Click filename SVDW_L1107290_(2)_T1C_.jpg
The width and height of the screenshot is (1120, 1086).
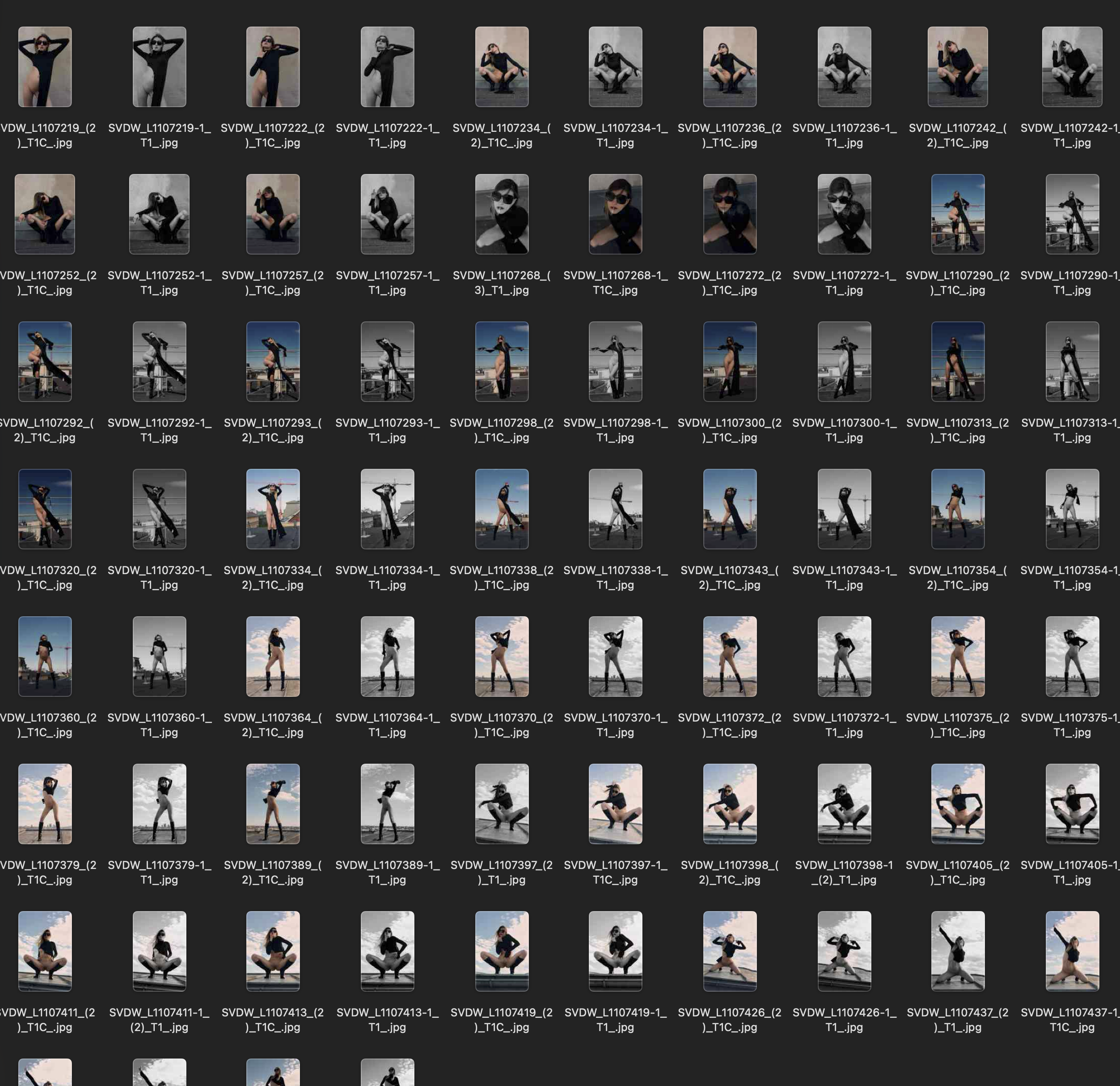point(958,283)
